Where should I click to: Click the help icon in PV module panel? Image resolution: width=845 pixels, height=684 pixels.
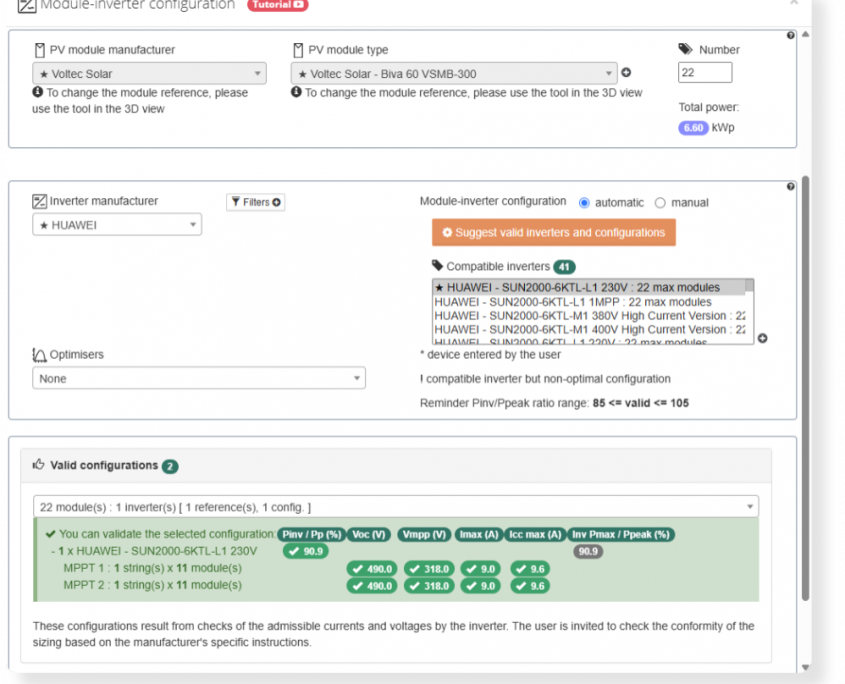[791, 35]
